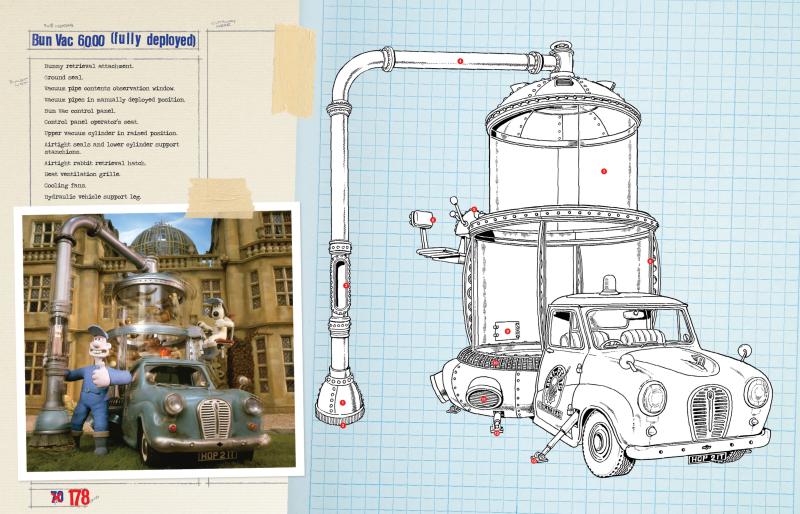Click the red marker on the rabbit retrieval hatch

508,330
